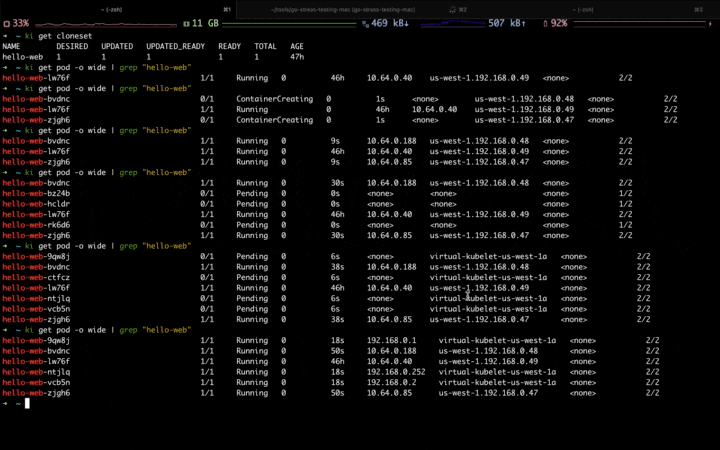
Task: Click the network upload graph beside 507 kB
Action: 453,24
